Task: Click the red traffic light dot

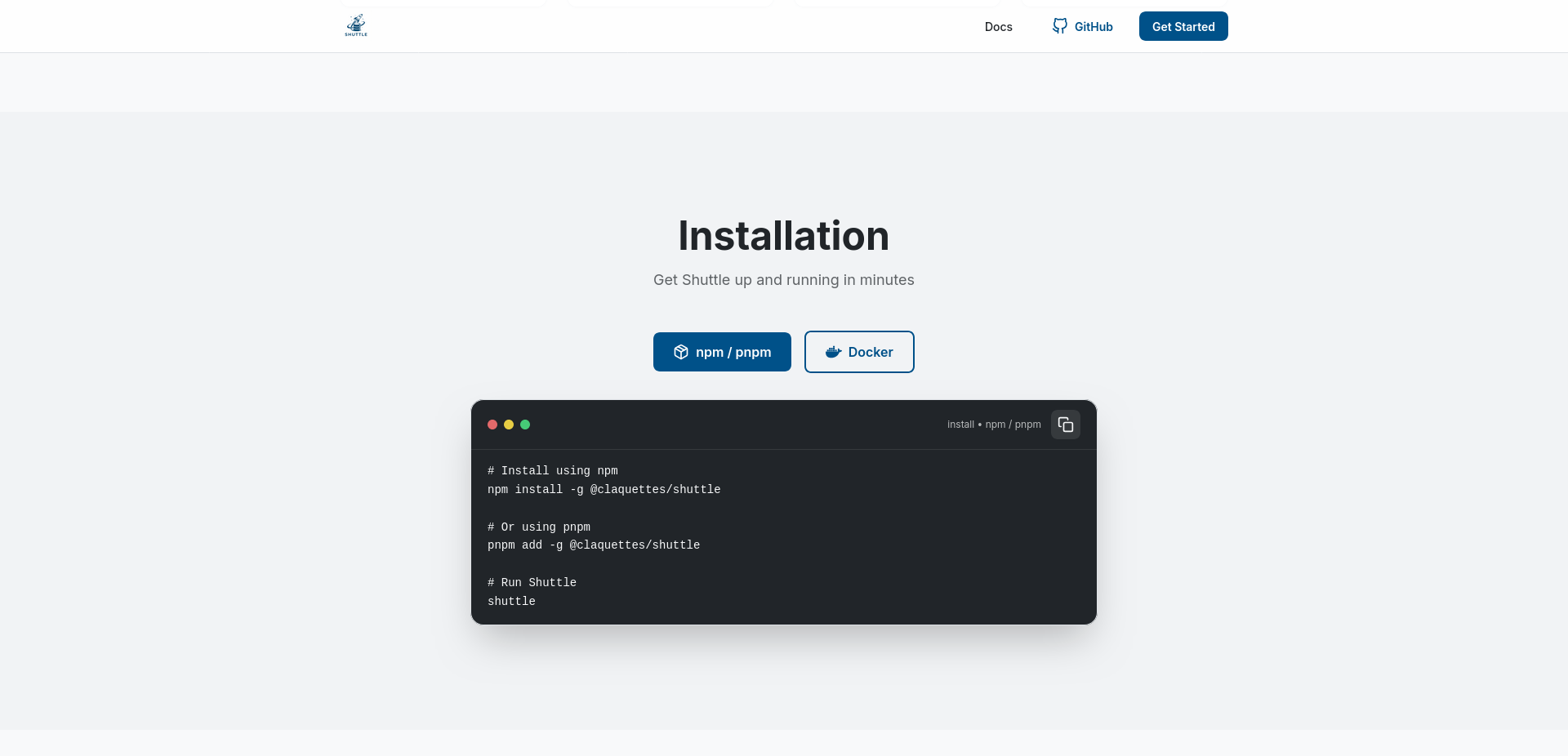Action: 492,425
